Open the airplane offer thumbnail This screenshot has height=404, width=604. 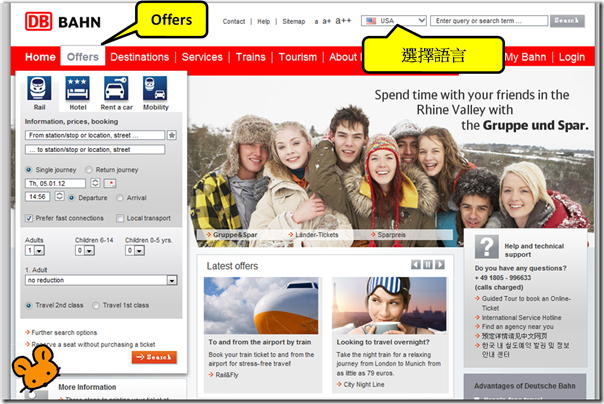point(261,305)
